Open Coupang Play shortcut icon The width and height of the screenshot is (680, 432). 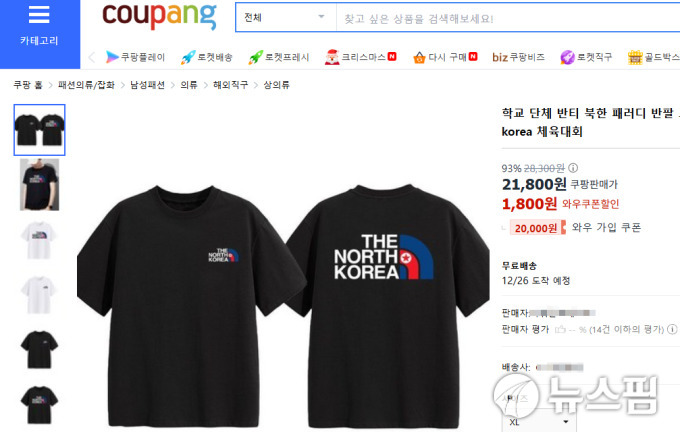112,57
